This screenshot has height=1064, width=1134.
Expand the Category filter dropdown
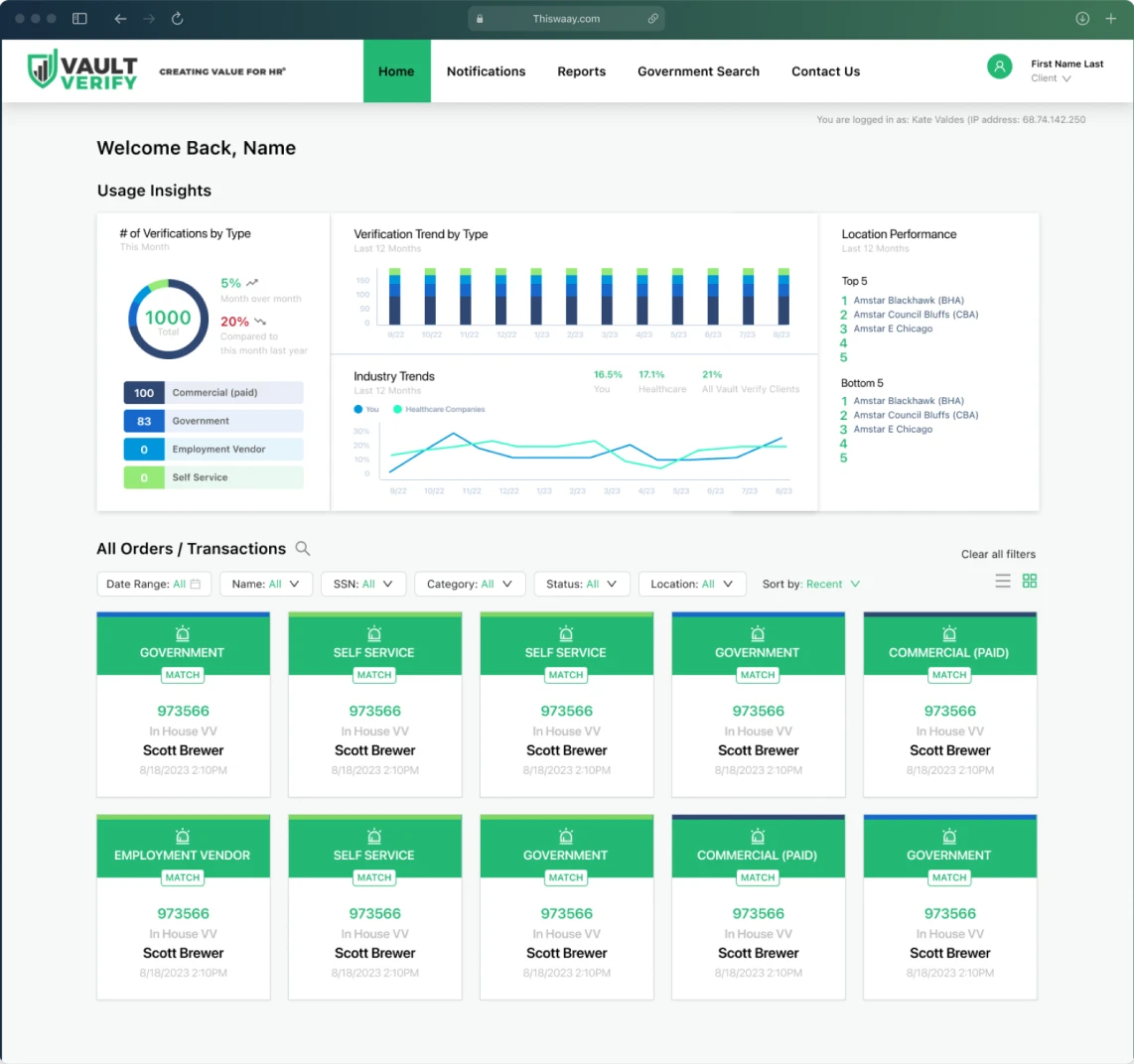(469, 585)
